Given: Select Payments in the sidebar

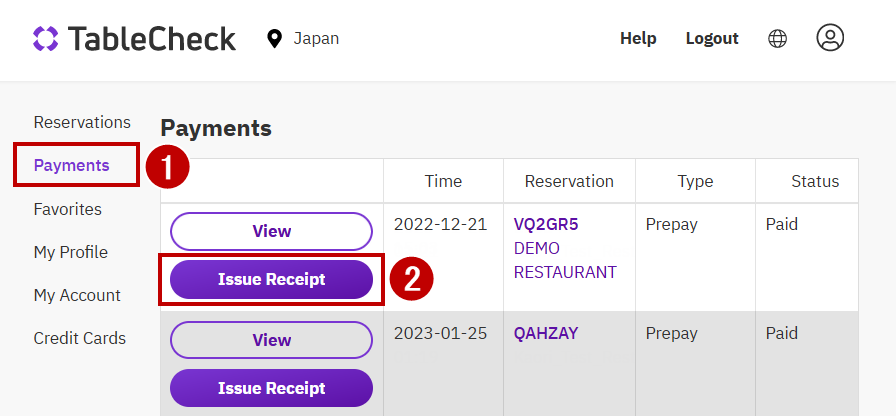Looking at the screenshot, I should click(72, 165).
